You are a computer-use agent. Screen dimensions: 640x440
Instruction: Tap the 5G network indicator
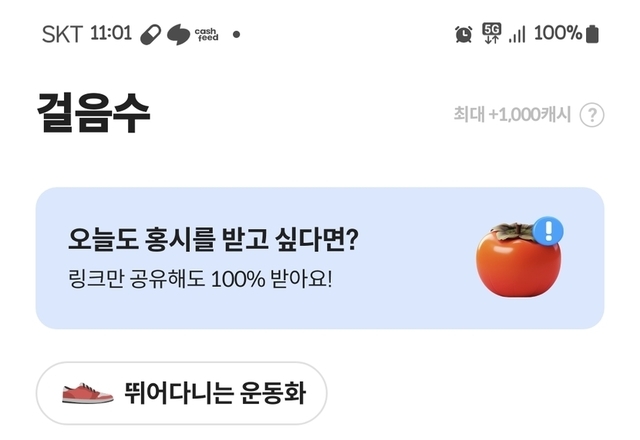(491, 33)
